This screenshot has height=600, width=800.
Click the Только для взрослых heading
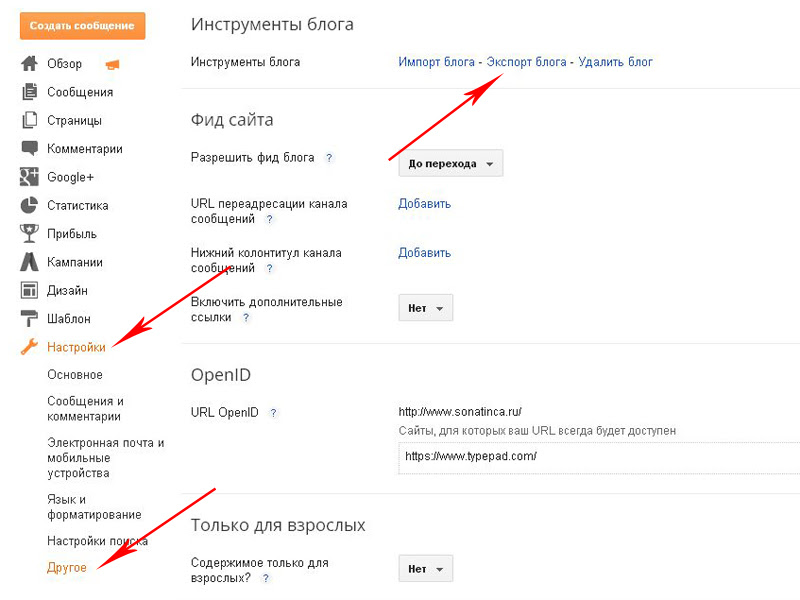(278, 525)
